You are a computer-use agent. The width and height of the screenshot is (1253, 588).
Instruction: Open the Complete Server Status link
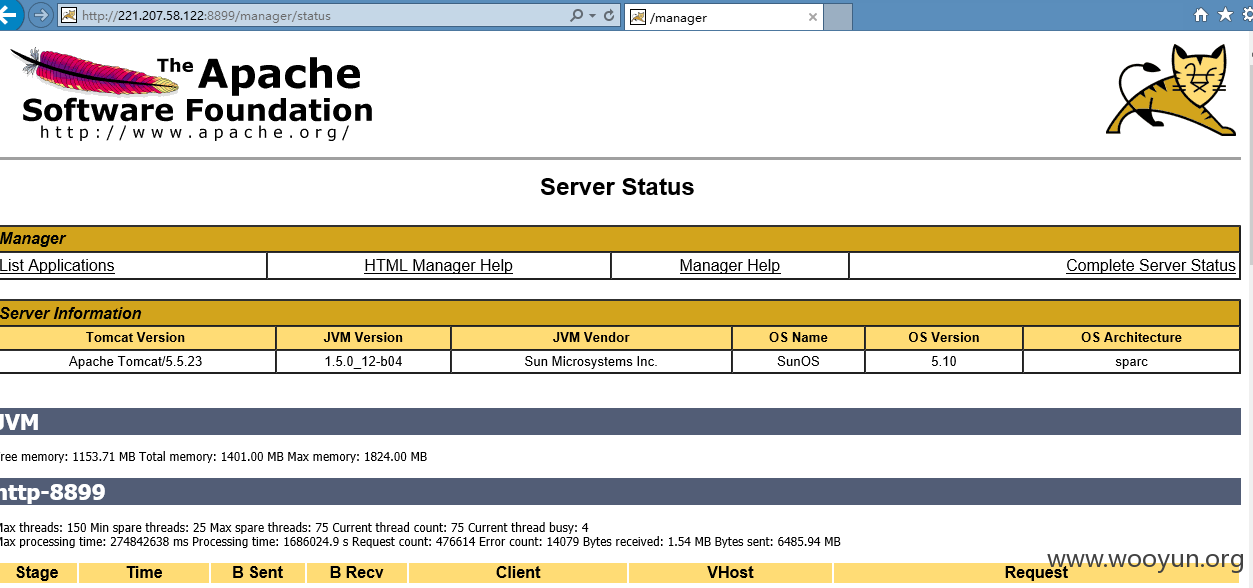1151,265
